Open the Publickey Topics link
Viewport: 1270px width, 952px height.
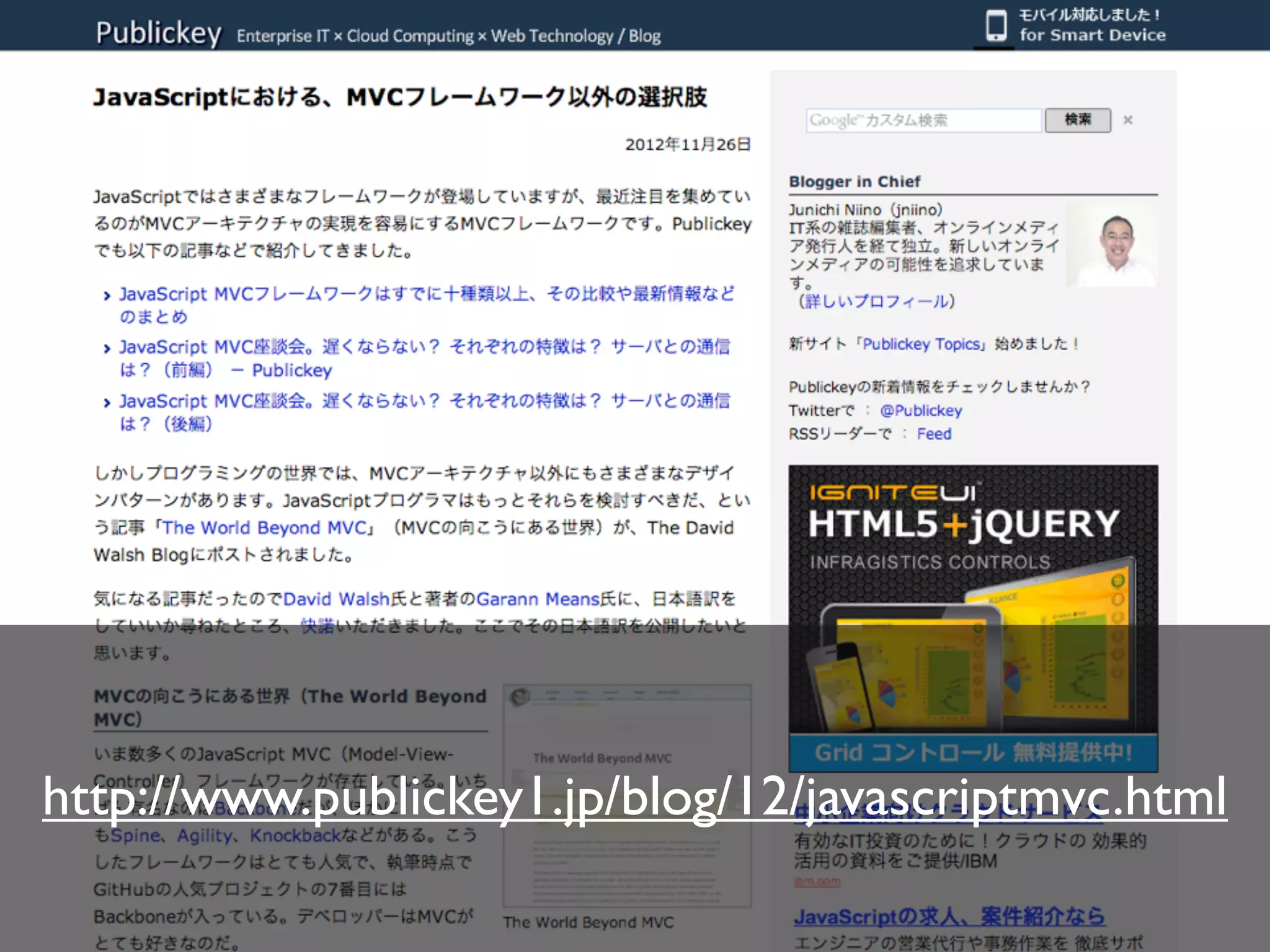click(x=921, y=344)
